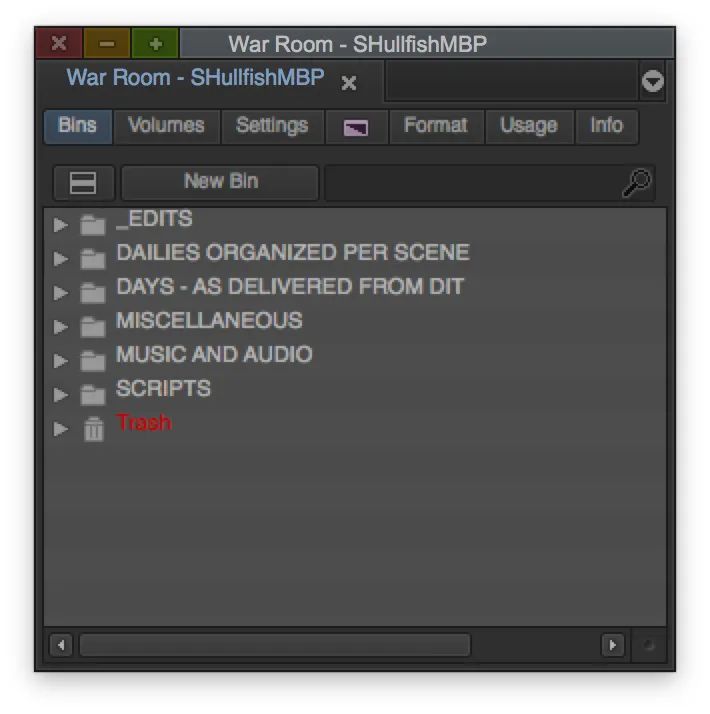Expand the DAILIES ORGANIZED PER SCENE folder
This screenshot has width=710, height=714.
tap(61, 259)
